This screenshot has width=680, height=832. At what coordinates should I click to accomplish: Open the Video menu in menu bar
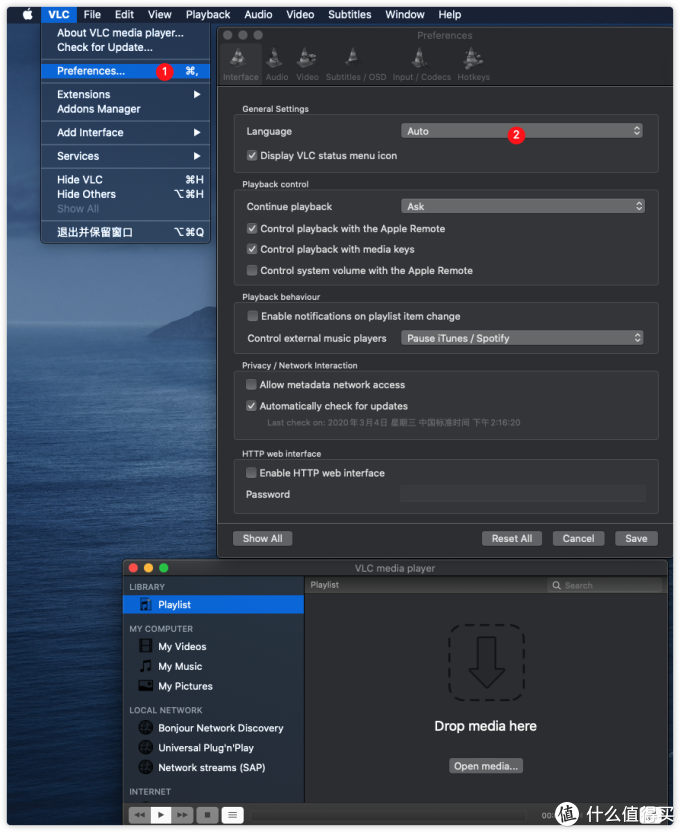click(300, 14)
